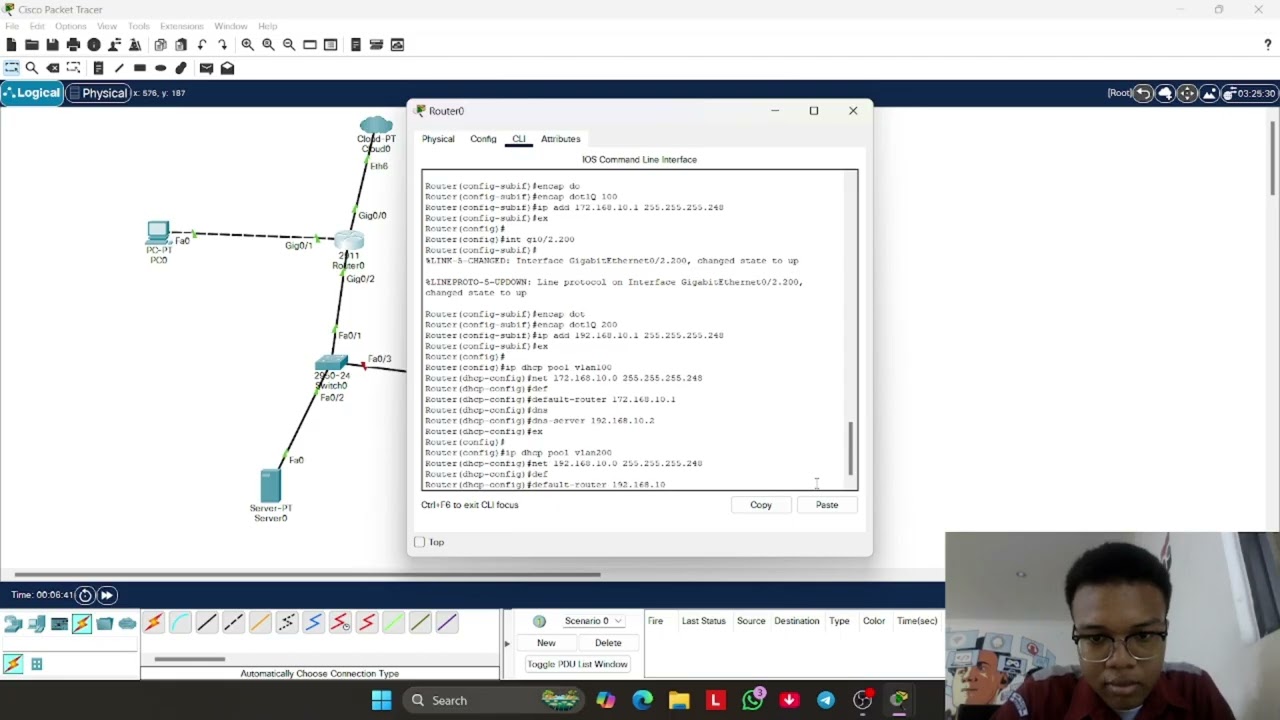This screenshot has height=720, width=1280.
Task: Open the Structured Cabling subcategory
Action: pos(37,664)
